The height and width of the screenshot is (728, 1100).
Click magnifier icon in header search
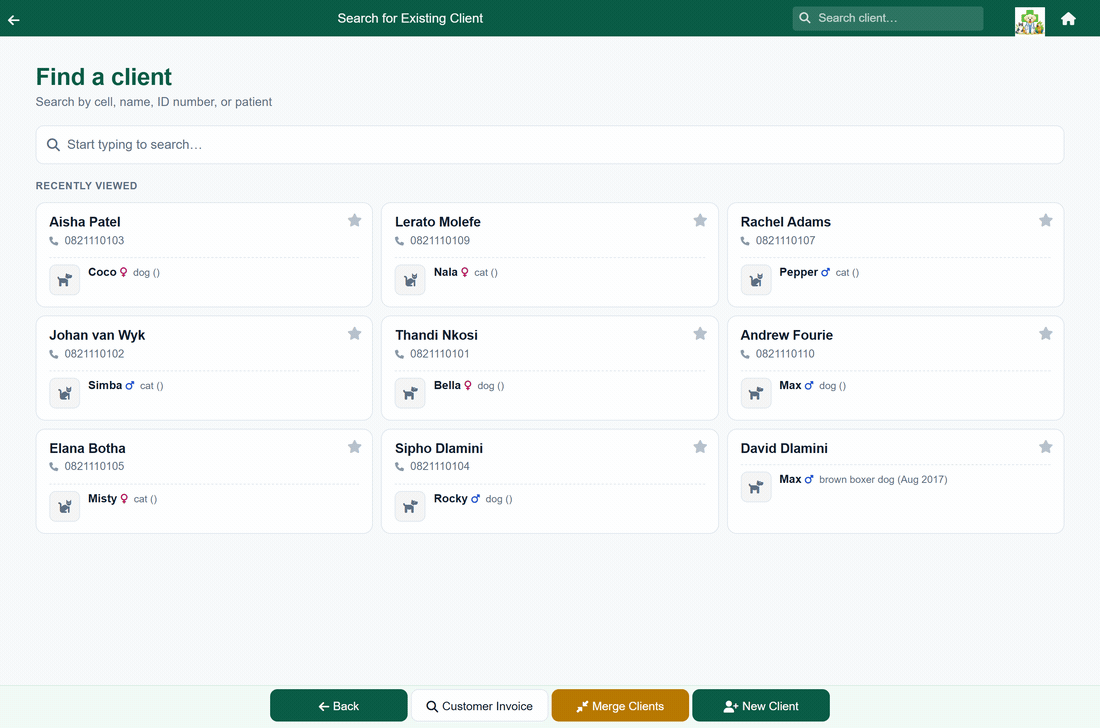tap(805, 18)
